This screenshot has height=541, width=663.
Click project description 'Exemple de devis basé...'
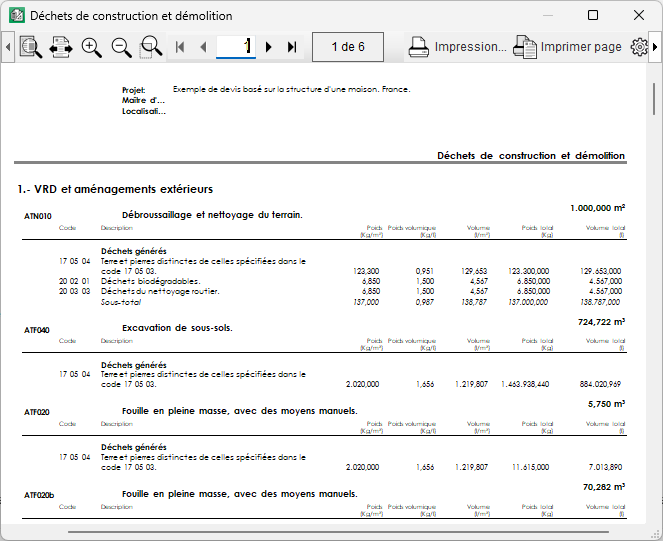point(291,89)
